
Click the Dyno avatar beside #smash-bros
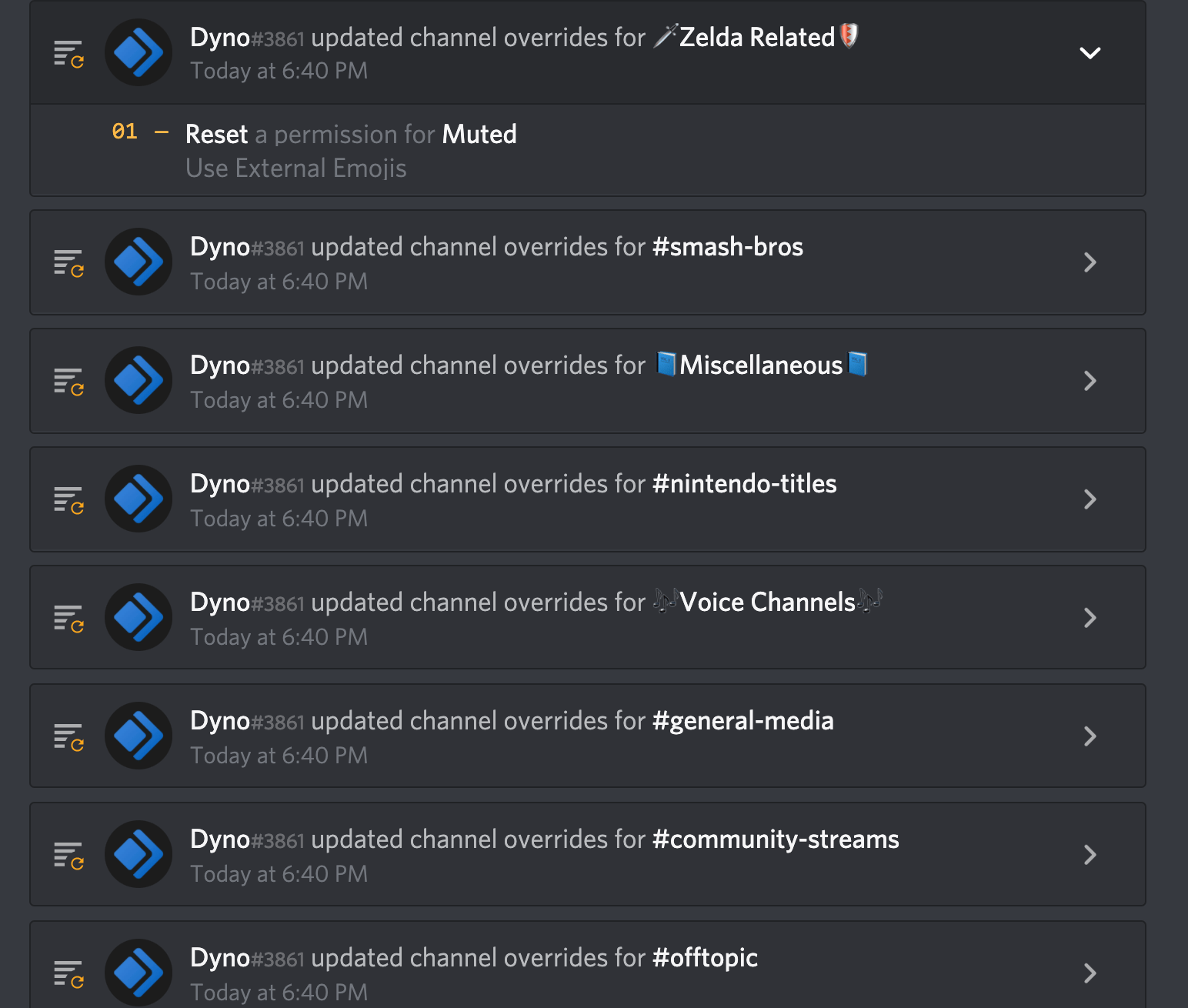tap(138, 262)
